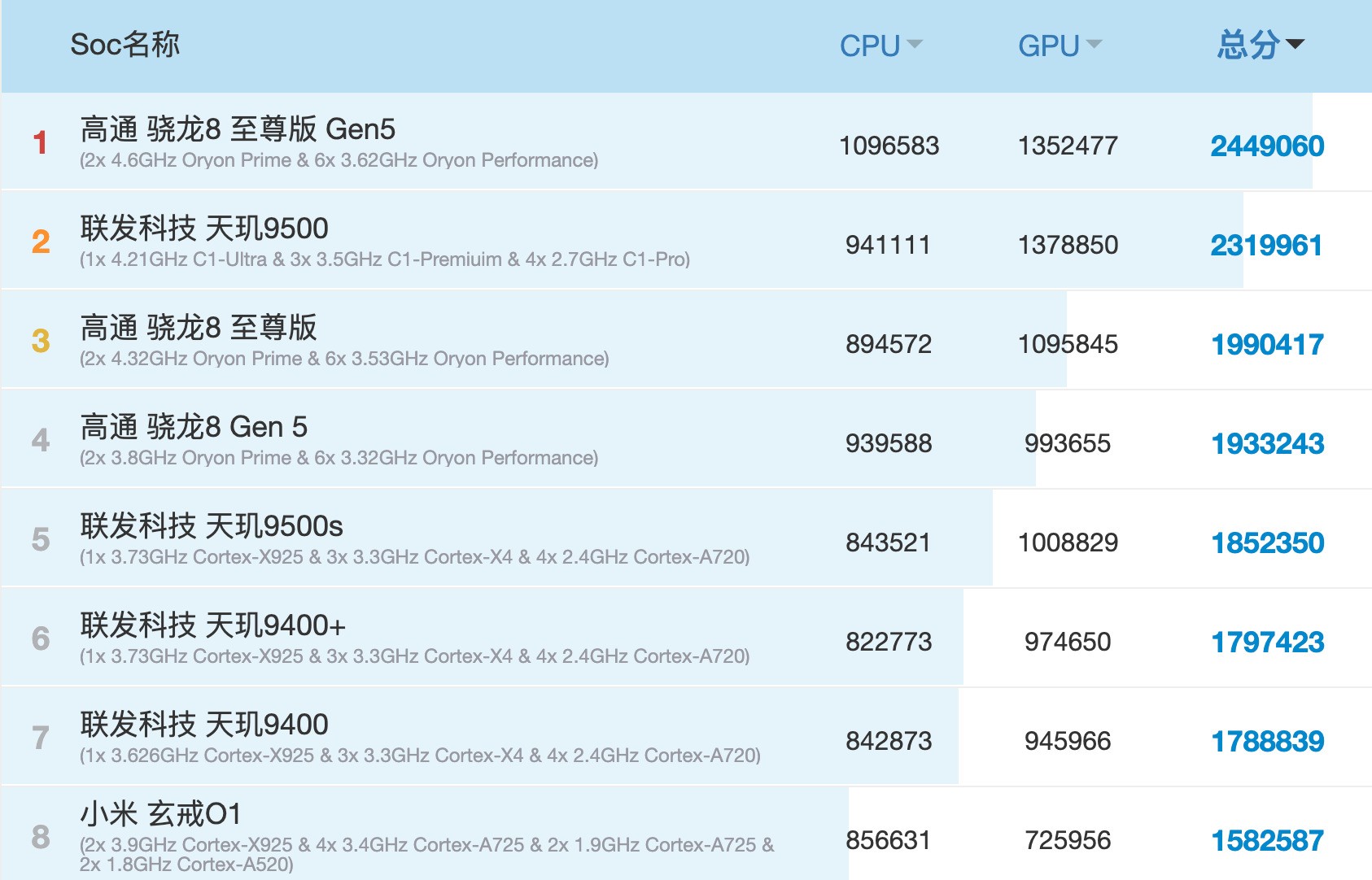Select total score 1990417
This screenshot has width=1372, height=880.
click(1267, 345)
